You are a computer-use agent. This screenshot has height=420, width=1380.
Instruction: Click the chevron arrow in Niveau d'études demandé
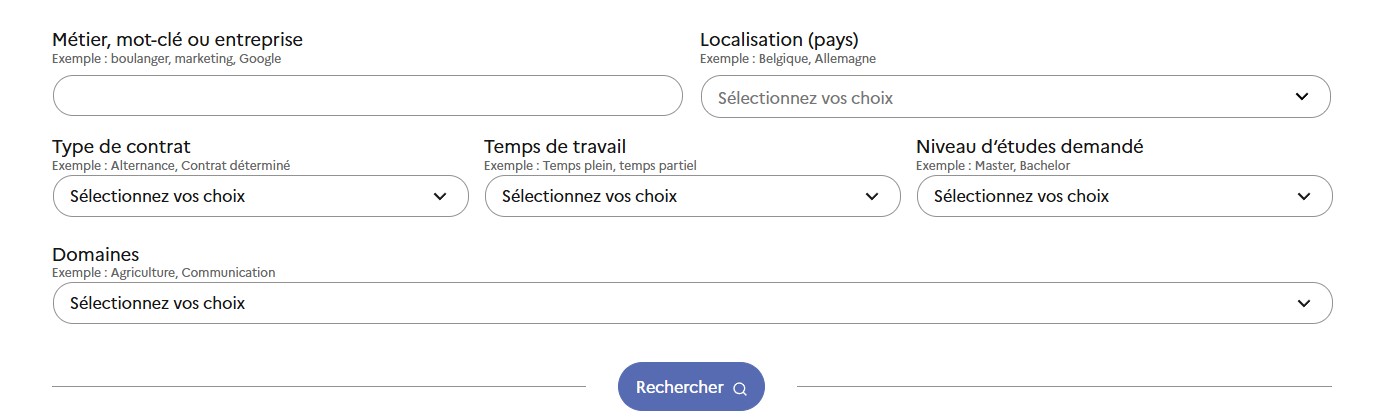click(x=1303, y=196)
